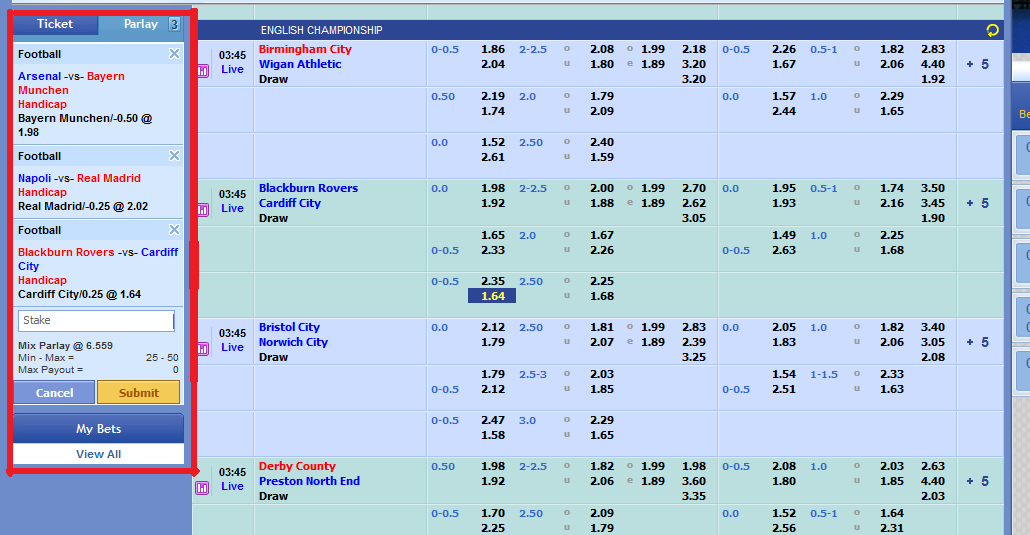Remove the Napoli vs Real Madrid bet

click(174, 156)
